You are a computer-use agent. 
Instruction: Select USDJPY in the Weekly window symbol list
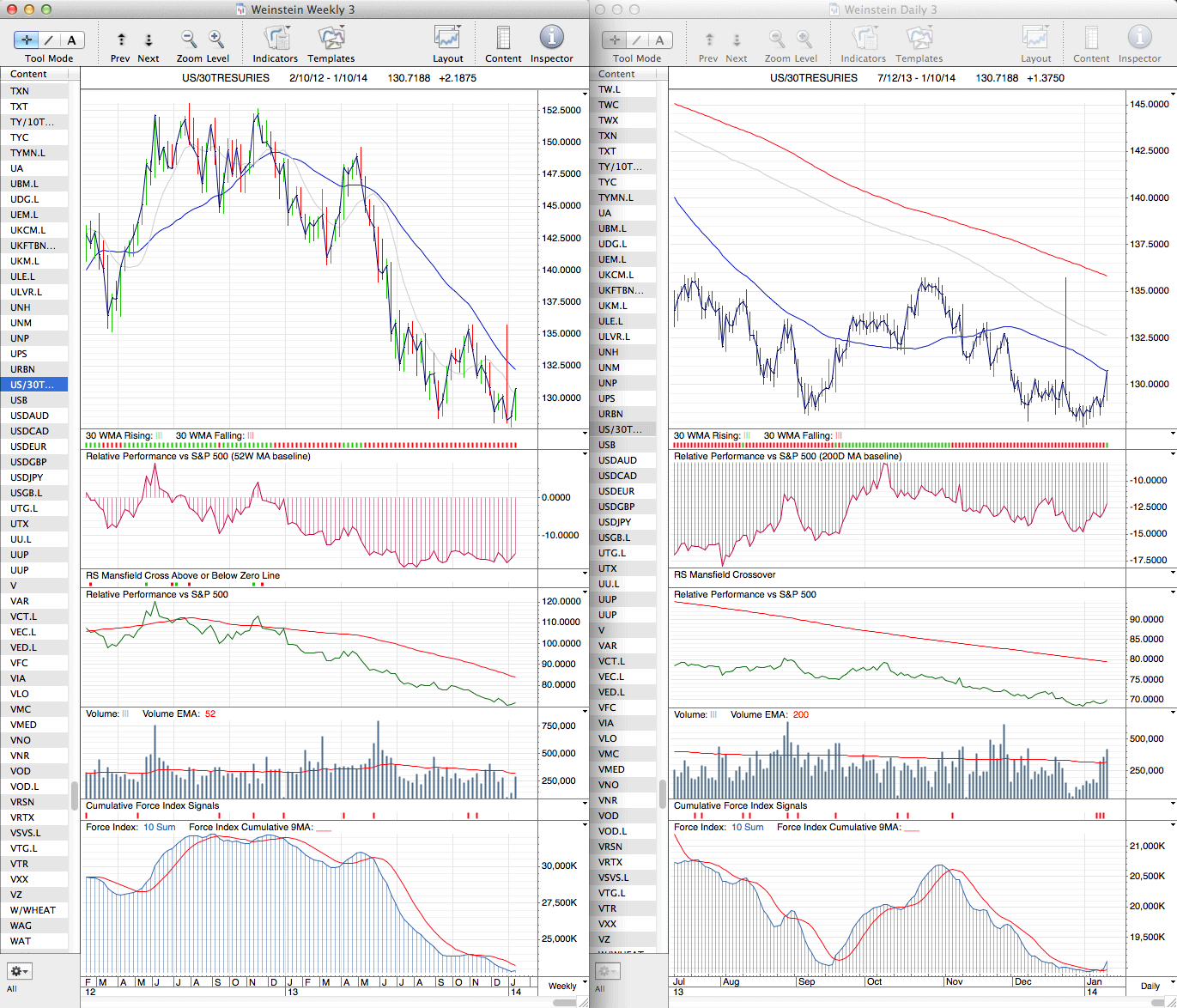pos(27,477)
